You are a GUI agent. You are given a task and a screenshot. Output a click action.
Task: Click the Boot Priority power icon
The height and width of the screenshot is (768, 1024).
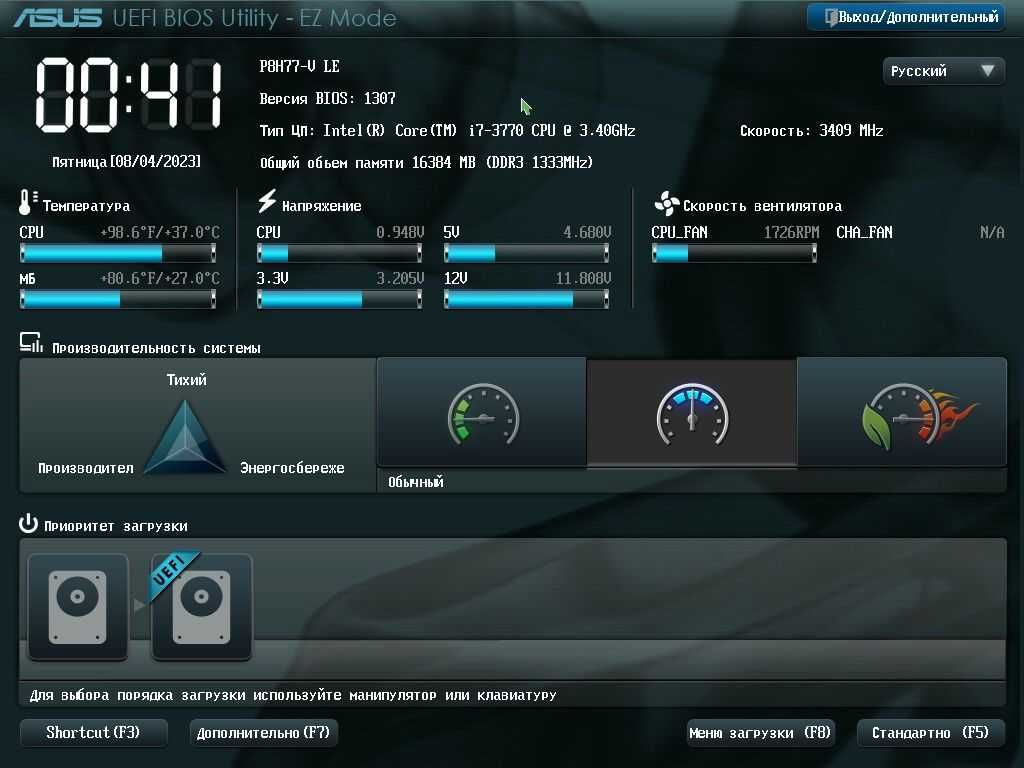pyautogui.click(x=28, y=524)
